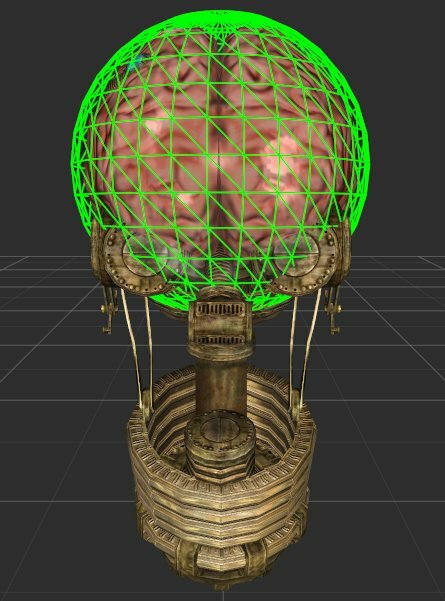Click the small blue marker on the wireframe
Viewport: 445px width, 601px height.
click(136, 62)
